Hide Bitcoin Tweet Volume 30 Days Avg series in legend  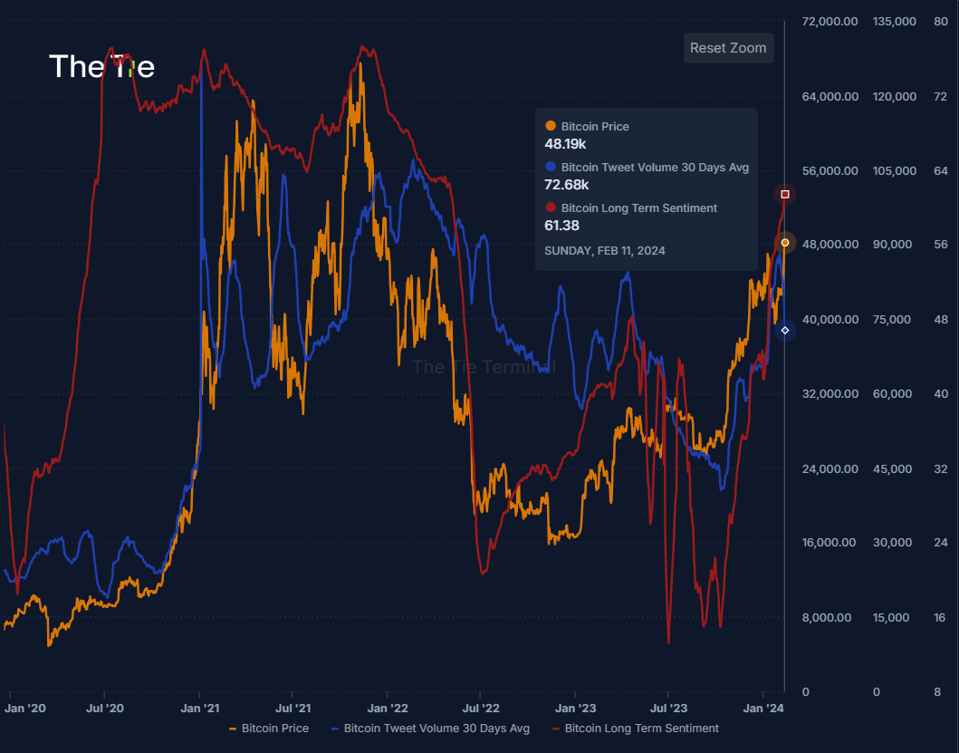pyautogui.click(x=430, y=728)
